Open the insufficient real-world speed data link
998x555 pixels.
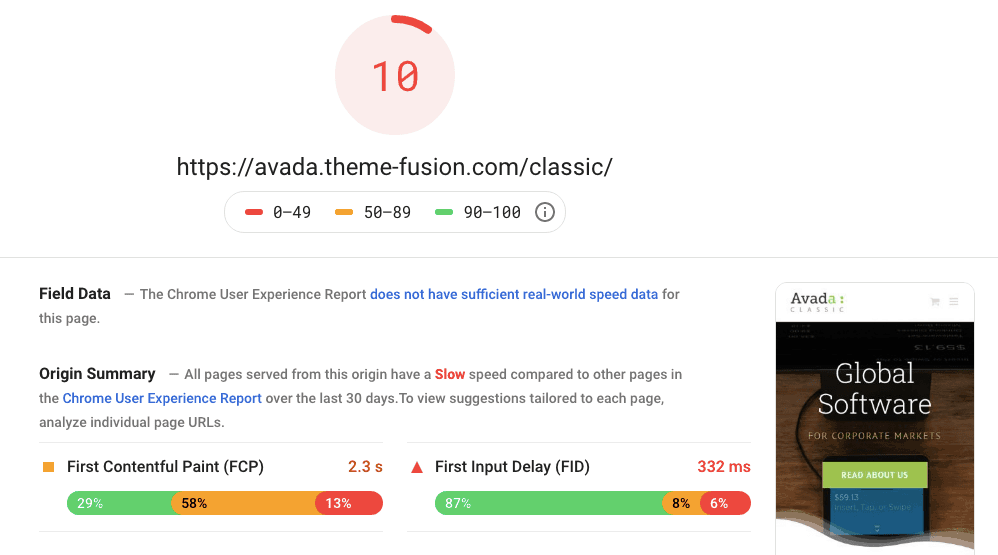click(x=514, y=294)
